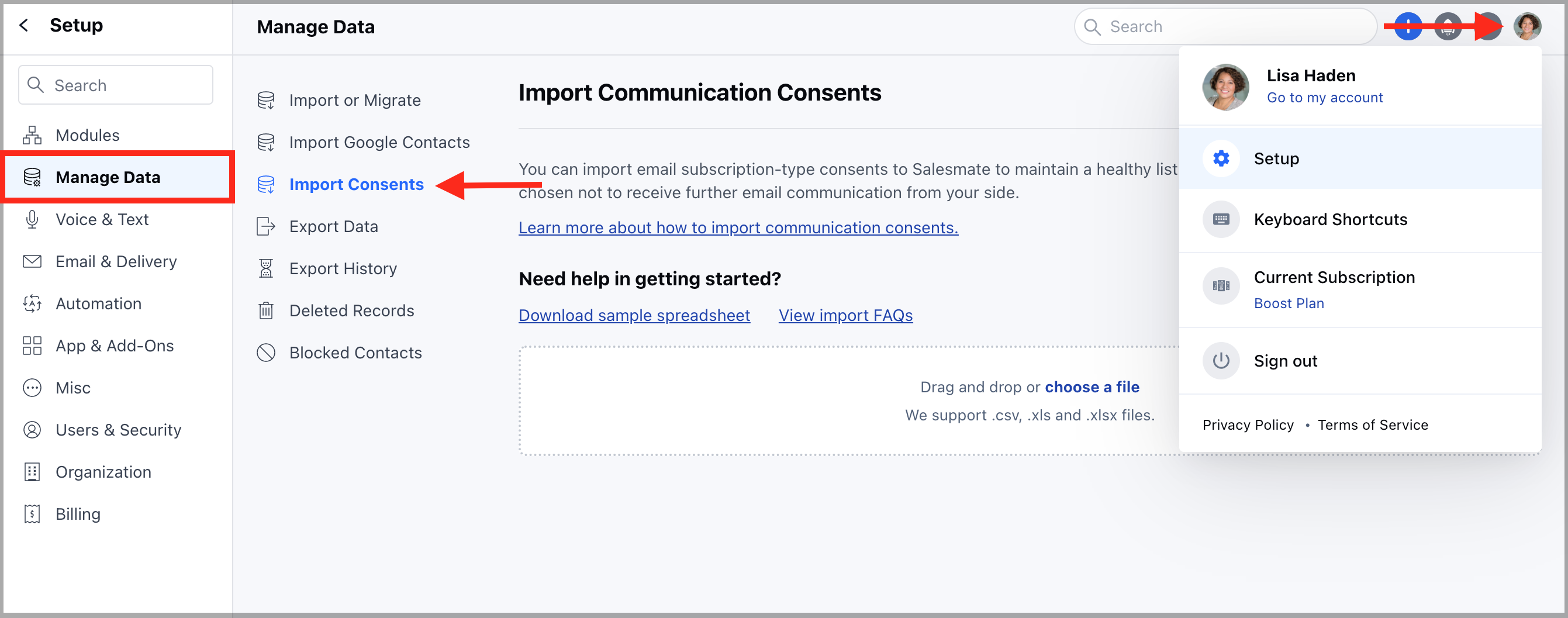This screenshot has width=1568, height=618.
Task: Open Export History via the hourglass icon
Action: (266, 268)
